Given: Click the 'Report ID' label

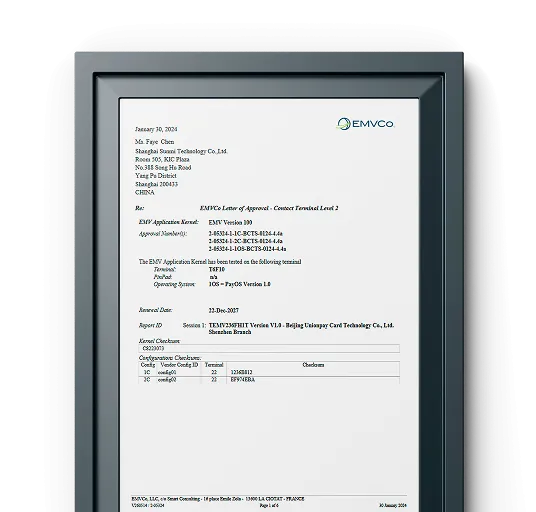Looking at the screenshot, I should 150,325.
